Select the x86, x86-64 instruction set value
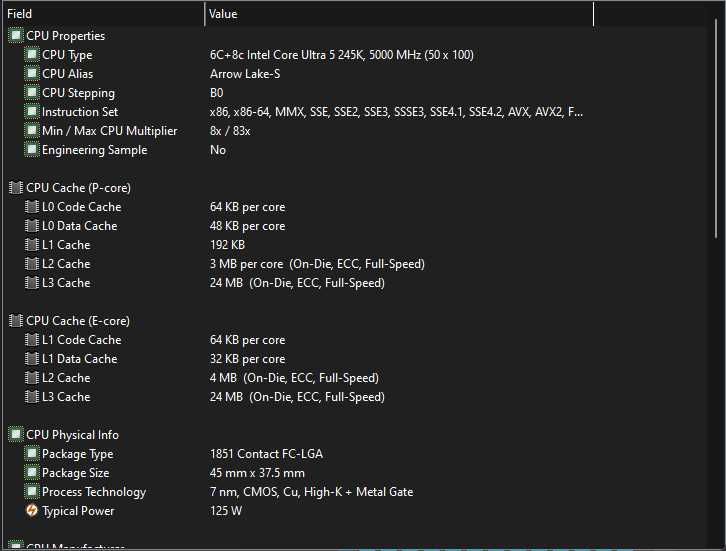726x551 pixels. pos(396,112)
